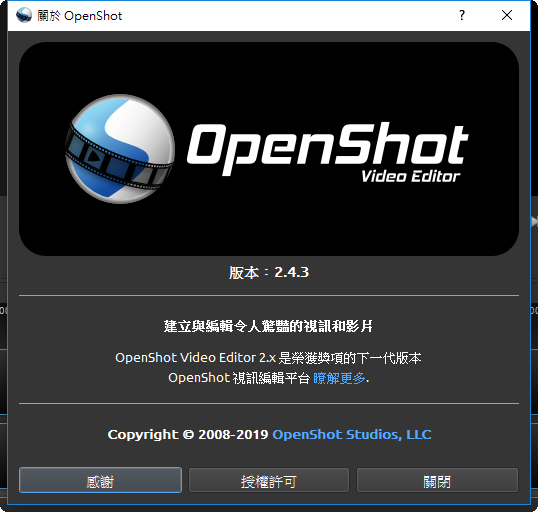538x512 pixels.
Task: Click the OpenShot icon in the title bar
Action: pyautogui.click(x=24, y=15)
